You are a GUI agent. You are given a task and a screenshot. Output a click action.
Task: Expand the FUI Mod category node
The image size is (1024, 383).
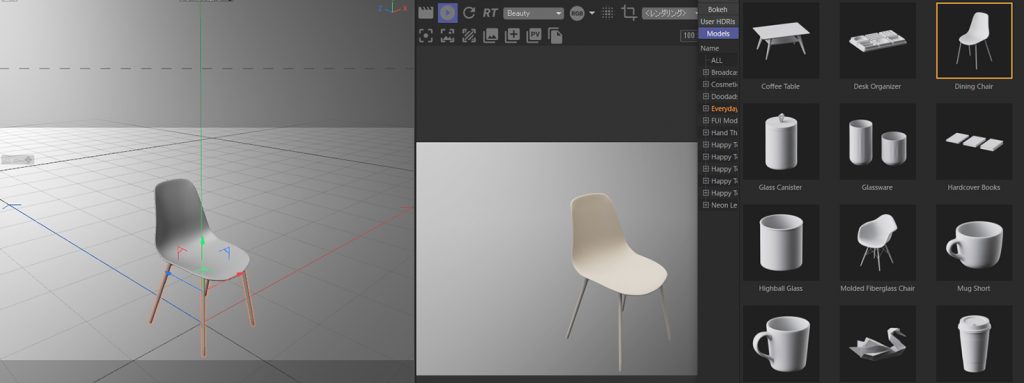coord(705,121)
